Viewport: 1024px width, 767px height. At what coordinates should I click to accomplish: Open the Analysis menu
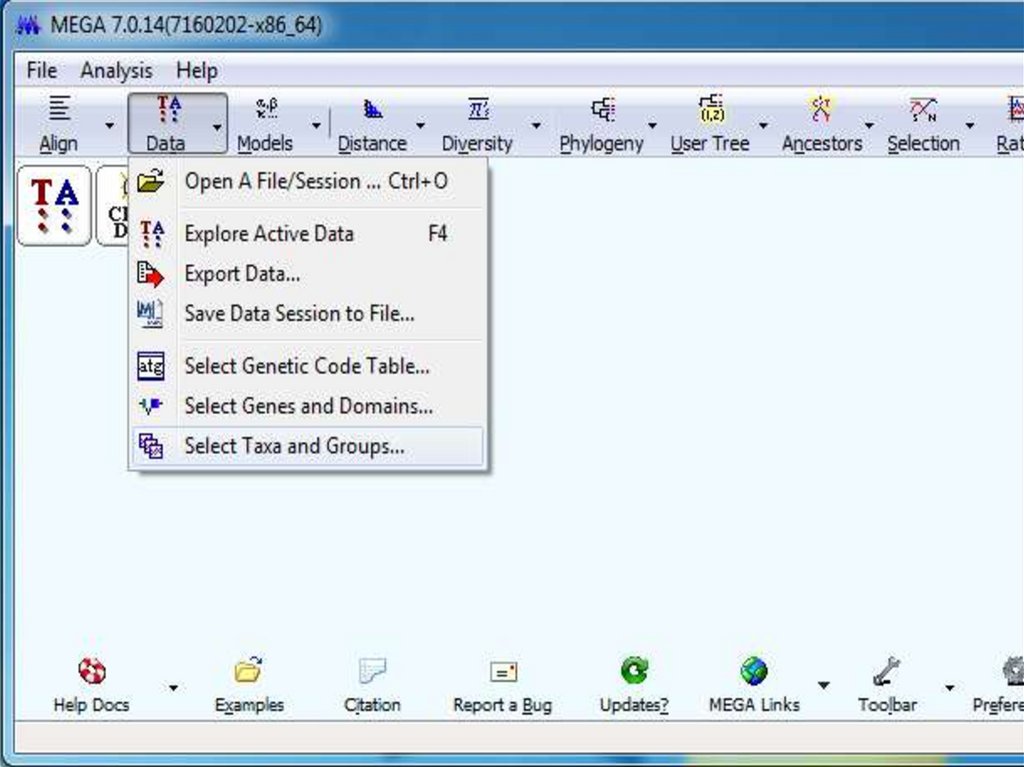click(x=116, y=71)
